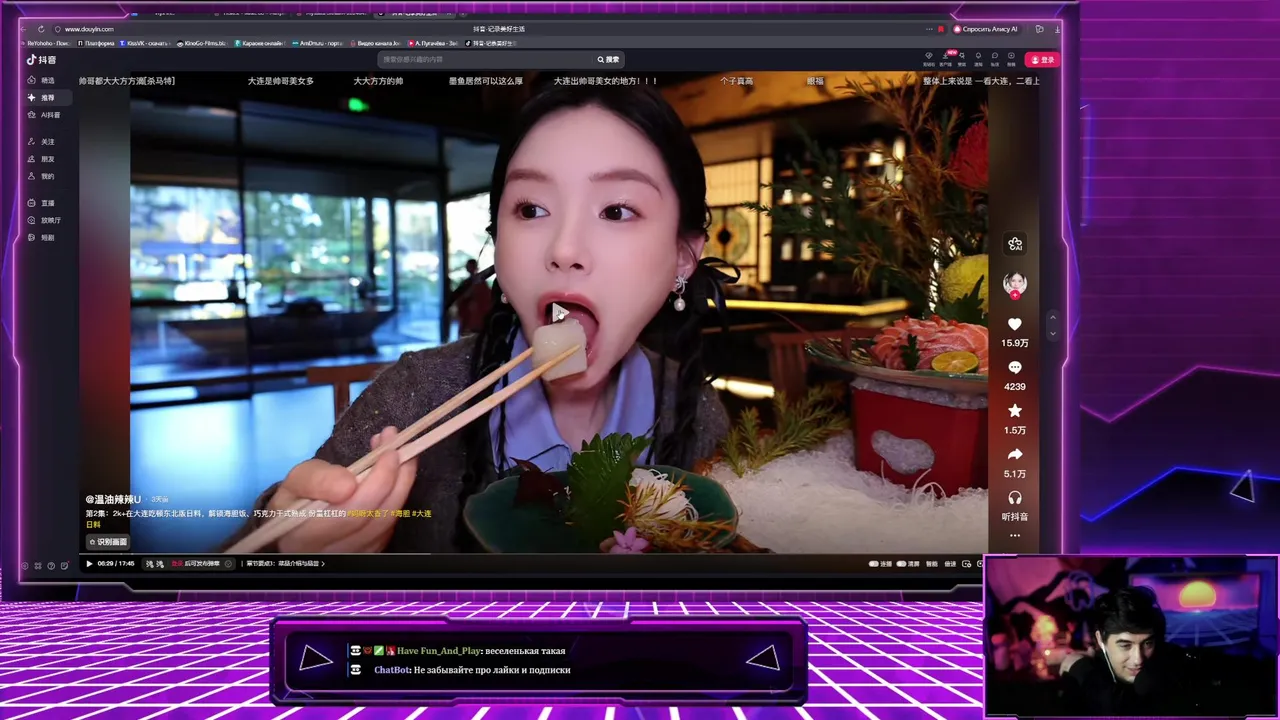Open the KinoGo-Films bookmark
The width and height of the screenshot is (1280, 720).
coord(201,43)
